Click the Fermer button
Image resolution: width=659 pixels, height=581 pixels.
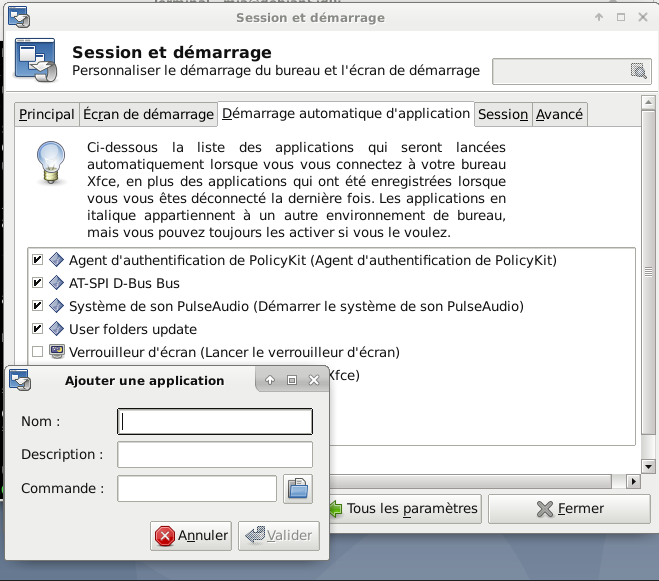click(x=569, y=508)
